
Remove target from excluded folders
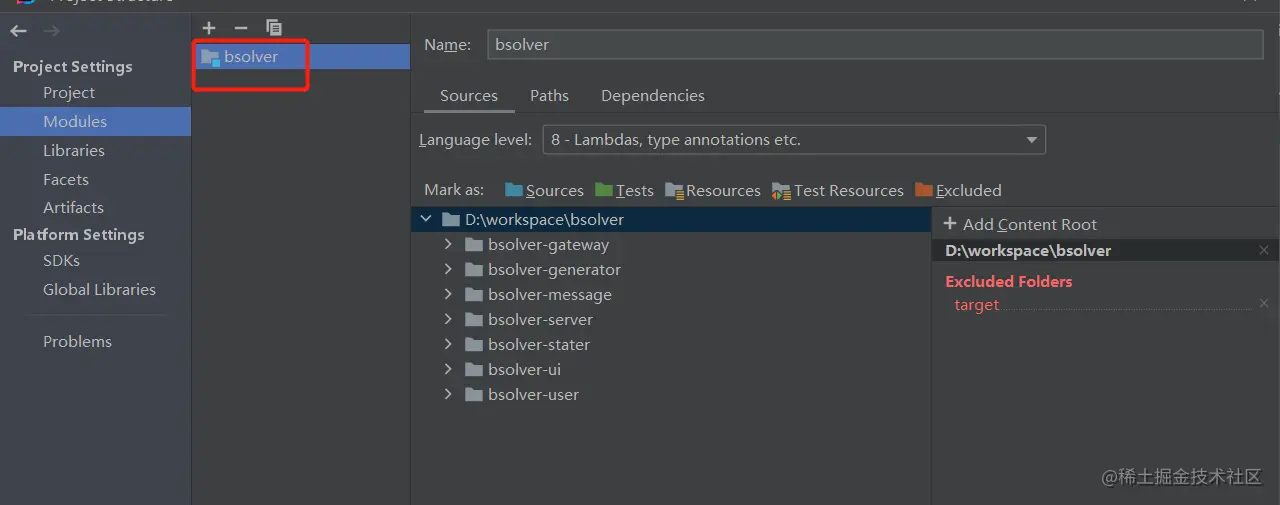(1264, 304)
